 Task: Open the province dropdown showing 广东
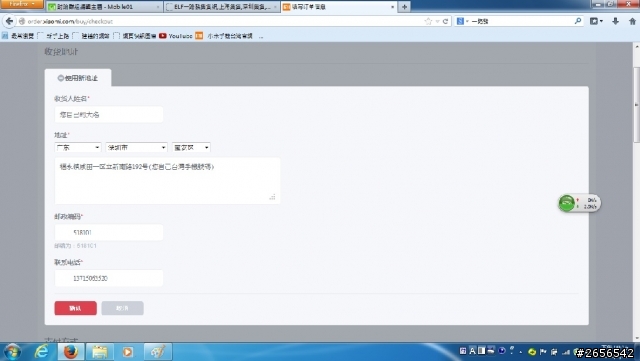coord(78,147)
